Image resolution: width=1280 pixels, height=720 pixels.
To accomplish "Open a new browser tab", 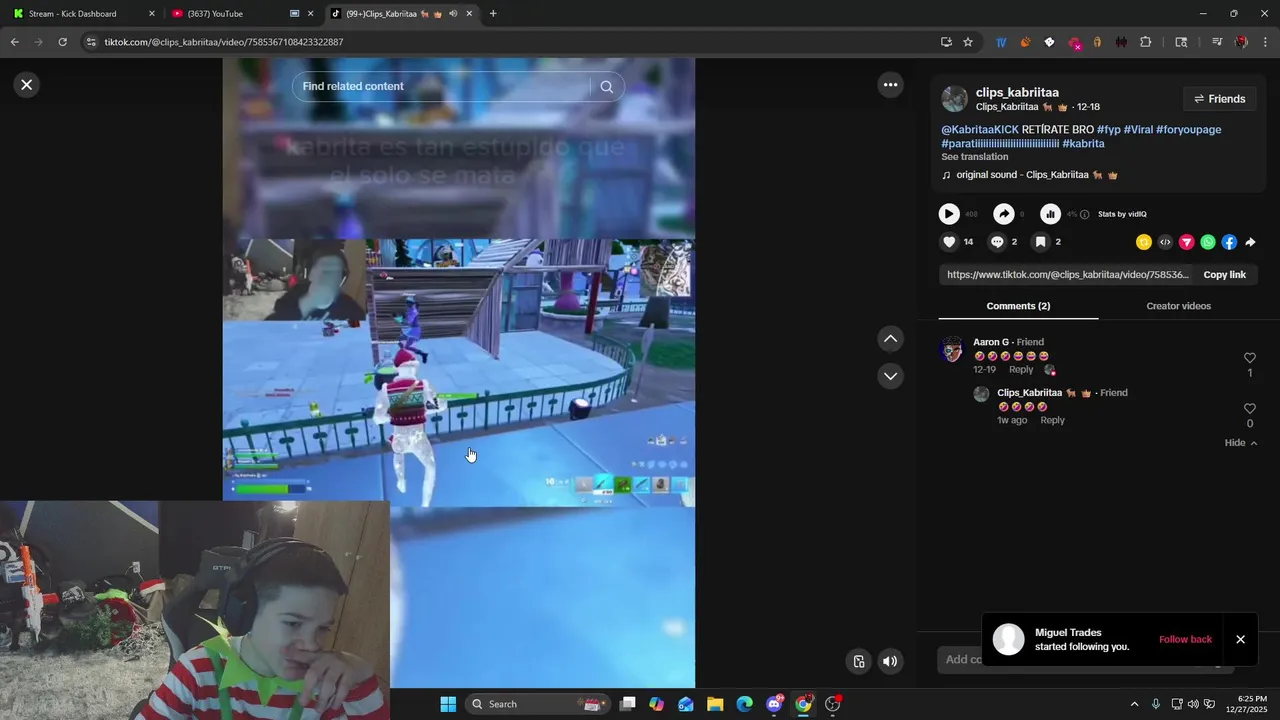I will click(x=492, y=14).
